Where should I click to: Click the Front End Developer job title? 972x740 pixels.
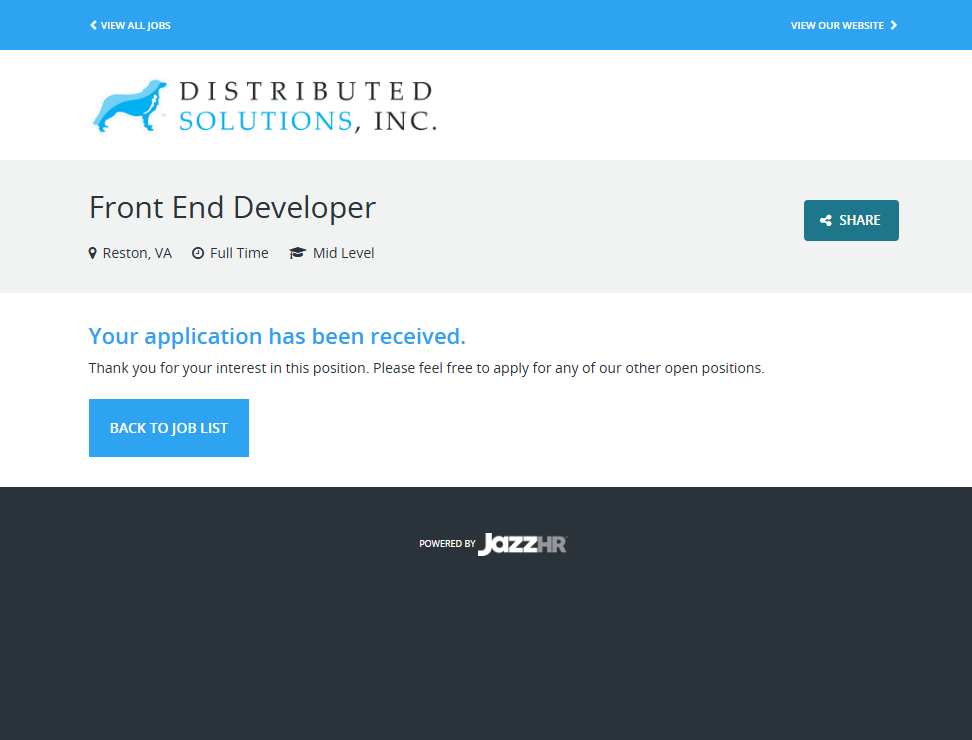[232, 208]
